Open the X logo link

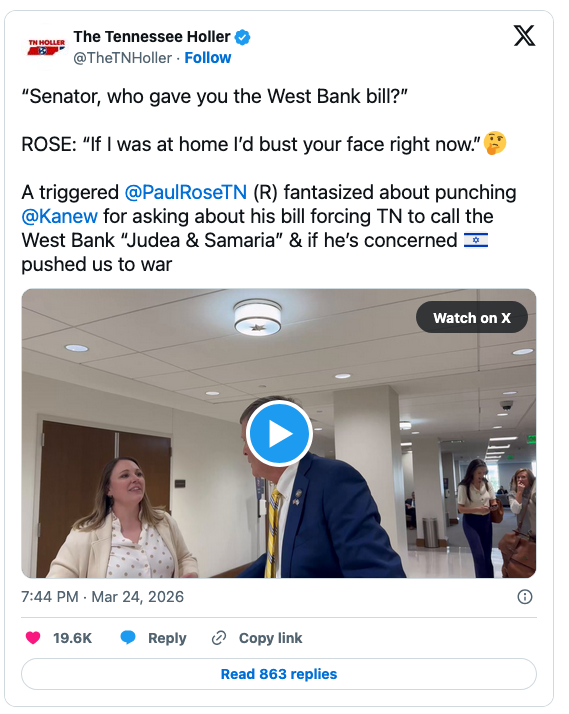(x=524, y=36)
